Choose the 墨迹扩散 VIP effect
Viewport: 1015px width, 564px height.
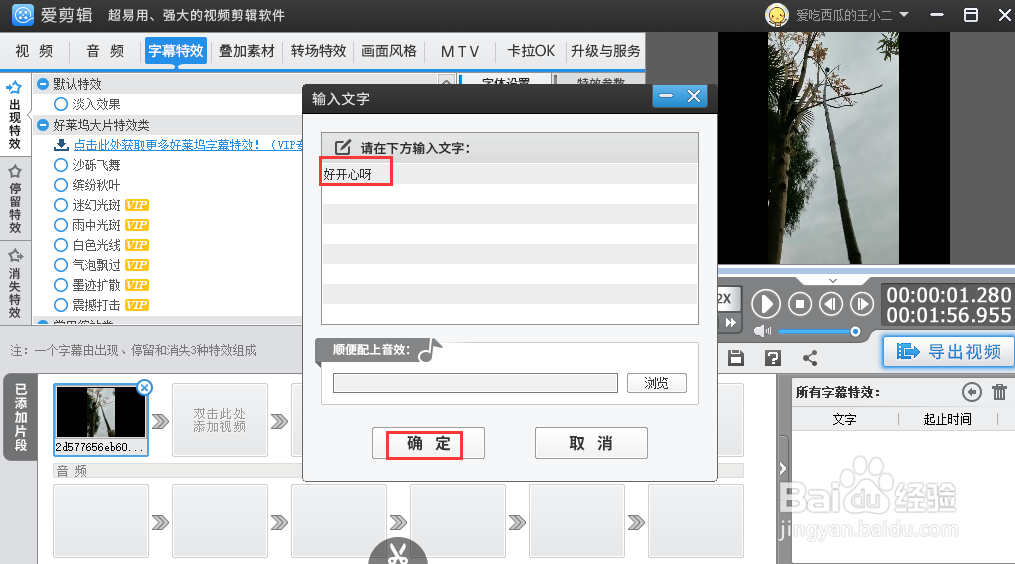point(61,285)
